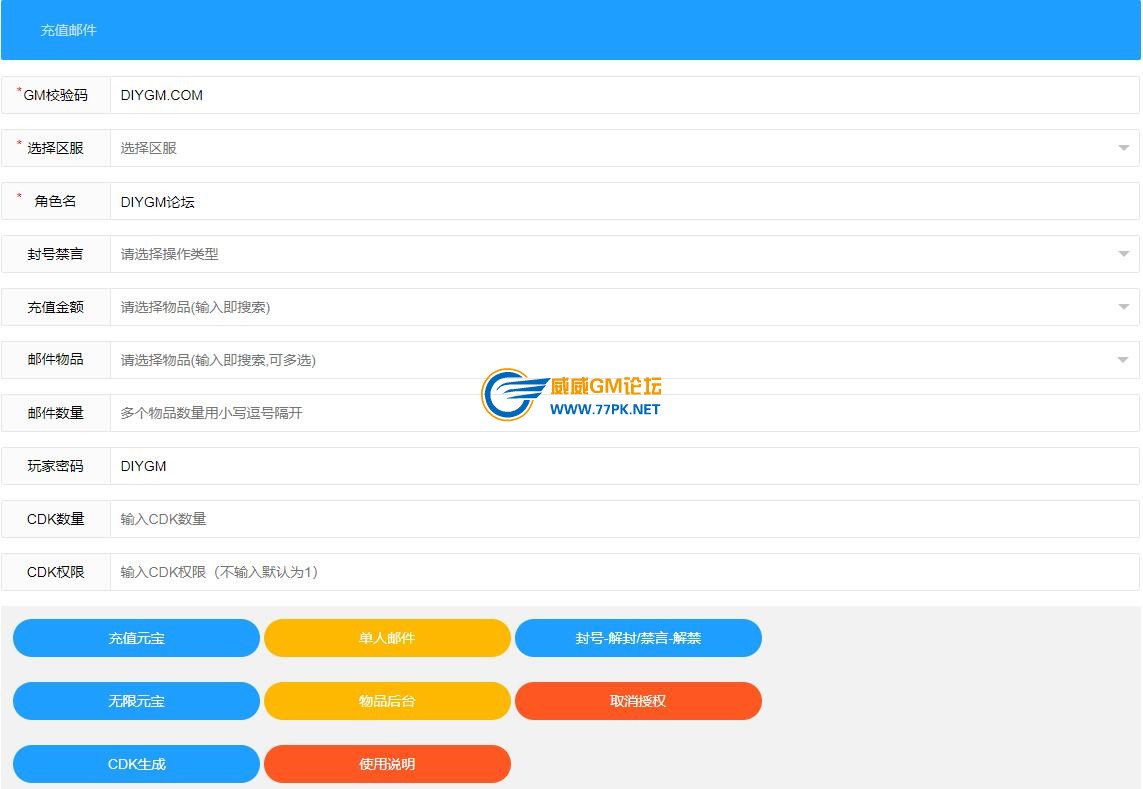Open the 使用说明 instructions button
The width and height of the screenshot is (1143, 789).
[x=387, y=764]
